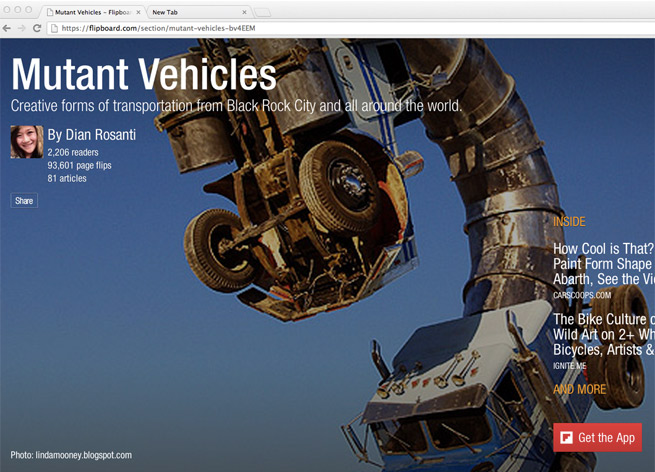The width and height of the screenshot is (655, 472).
Task: Click the Flipboard logo in Get the App
Action: 566,437
